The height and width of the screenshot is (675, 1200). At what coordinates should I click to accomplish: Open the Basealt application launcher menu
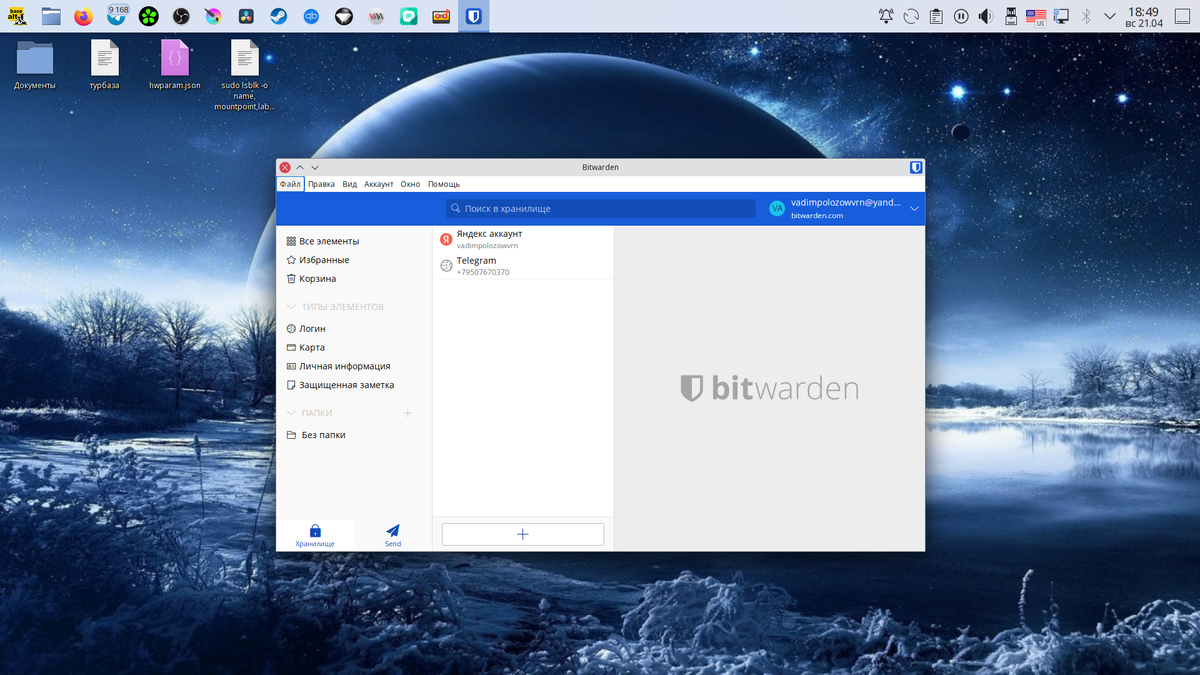pos(18,16)
